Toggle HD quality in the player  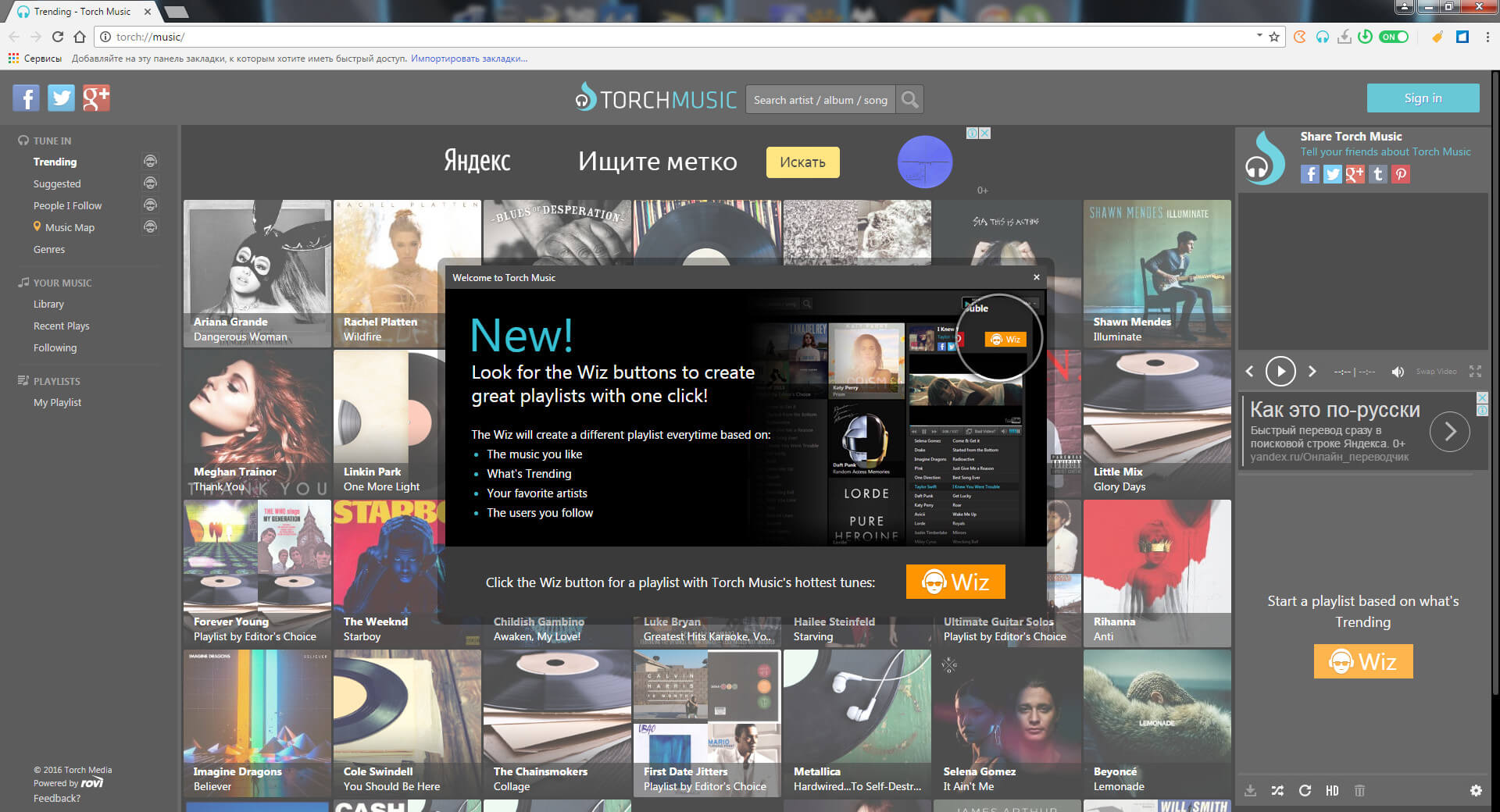point(1332,790)
